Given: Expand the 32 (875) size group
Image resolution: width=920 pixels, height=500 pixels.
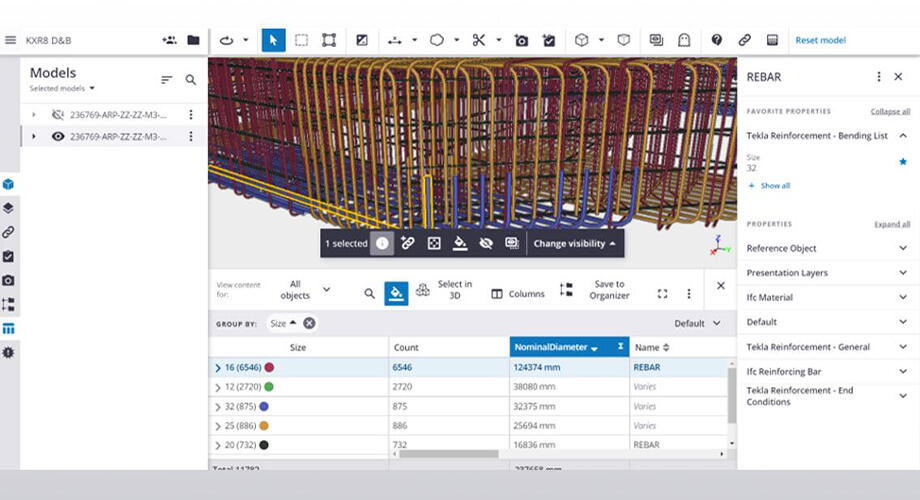Looking at the screenshot, I should click(x=218, y=407).
